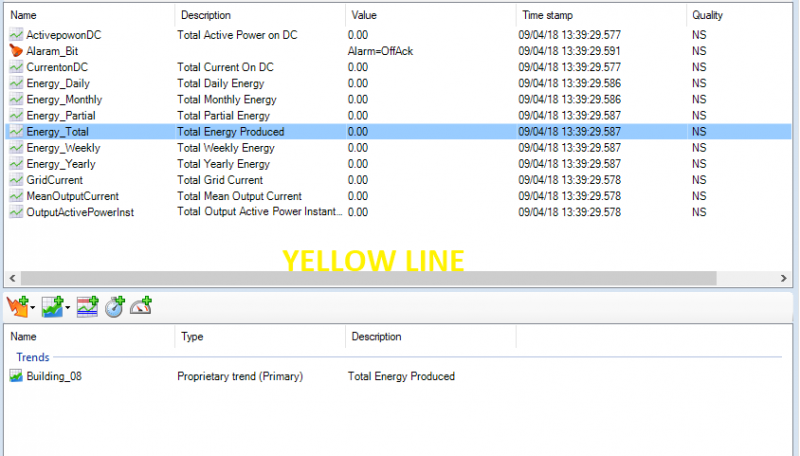800x456 pixels.
Task: Click 'Total Yearly Energy' description
Action: (x=223, y=164)
